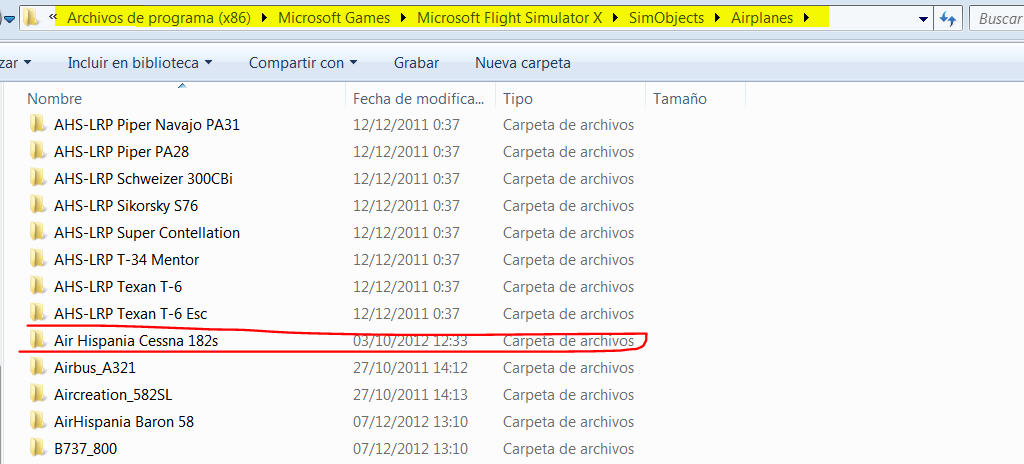Screen dimensions: 1024x464
Task: Sort files by the Nombre column header
Action: [x=55, y=98]
